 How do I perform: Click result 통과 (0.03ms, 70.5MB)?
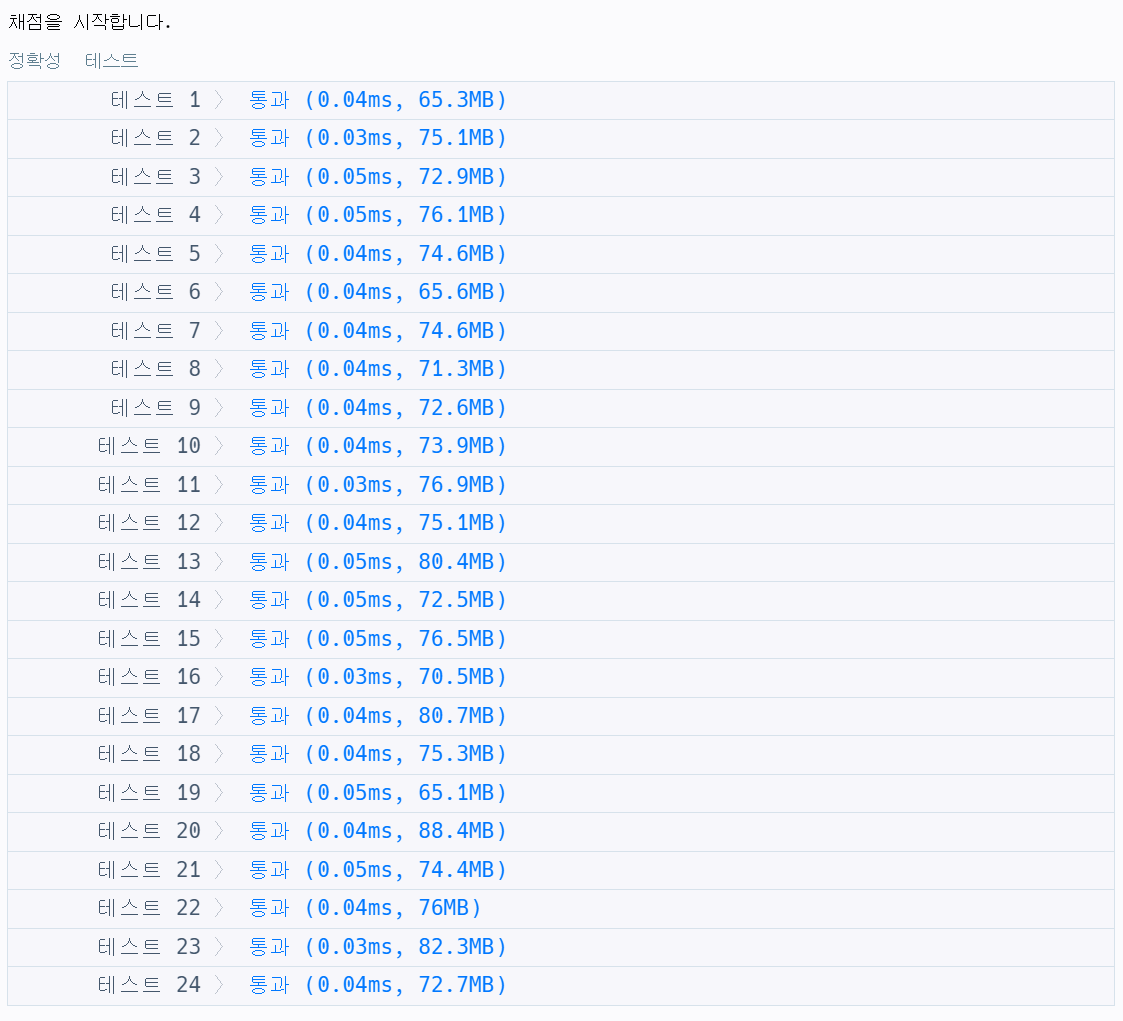click(x=377, y=677)
